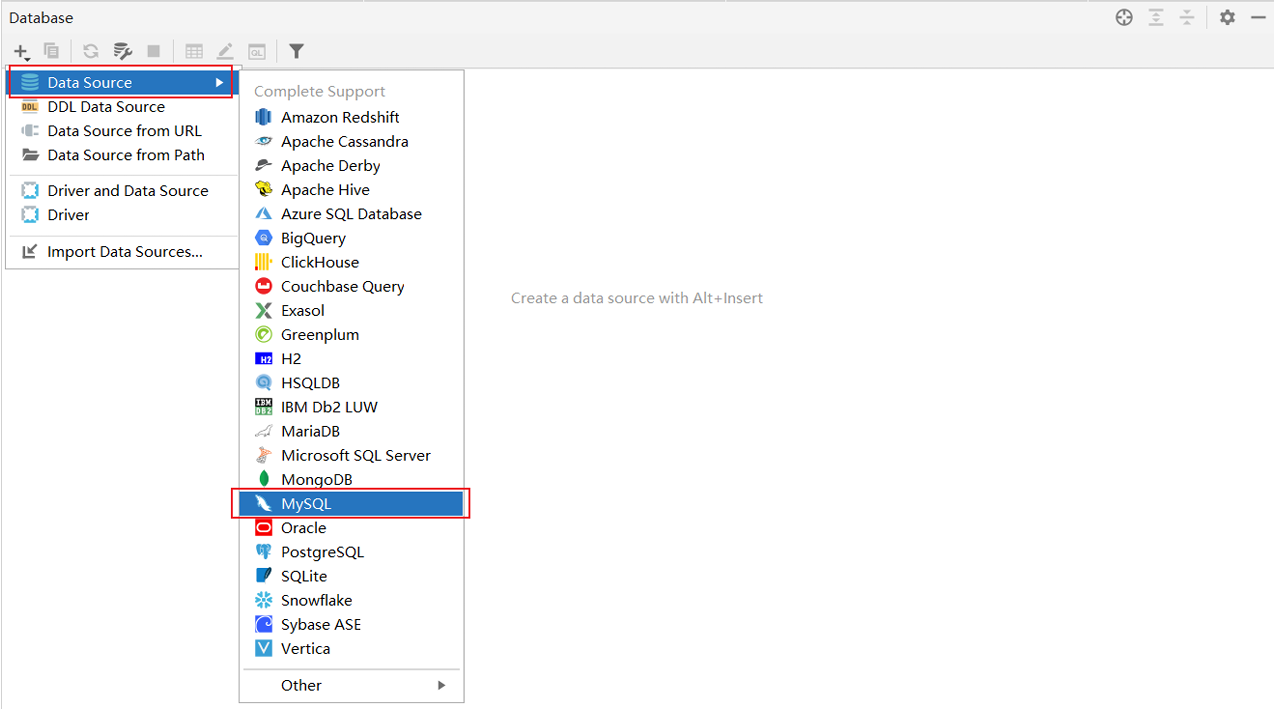Click the IBM Db2 icon
Screen dimensions: 1274x709
coord(264,407)
